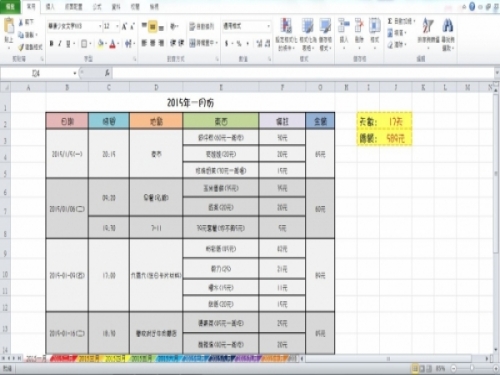Select the red sheet tab at the bottom
The width and height of the screenshot is (500, 375).
(x=63, y=359)
